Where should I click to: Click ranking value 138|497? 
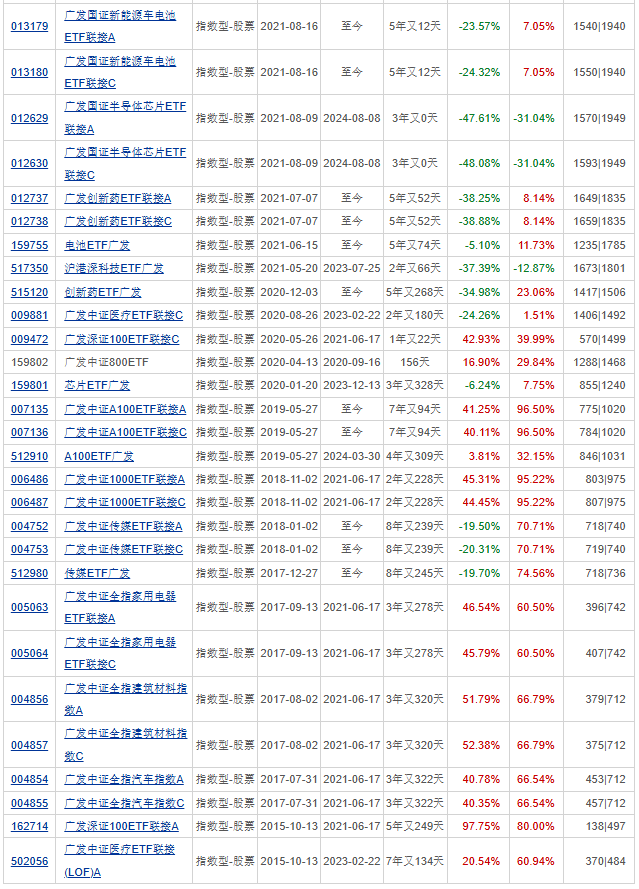[x=606, y=827]
